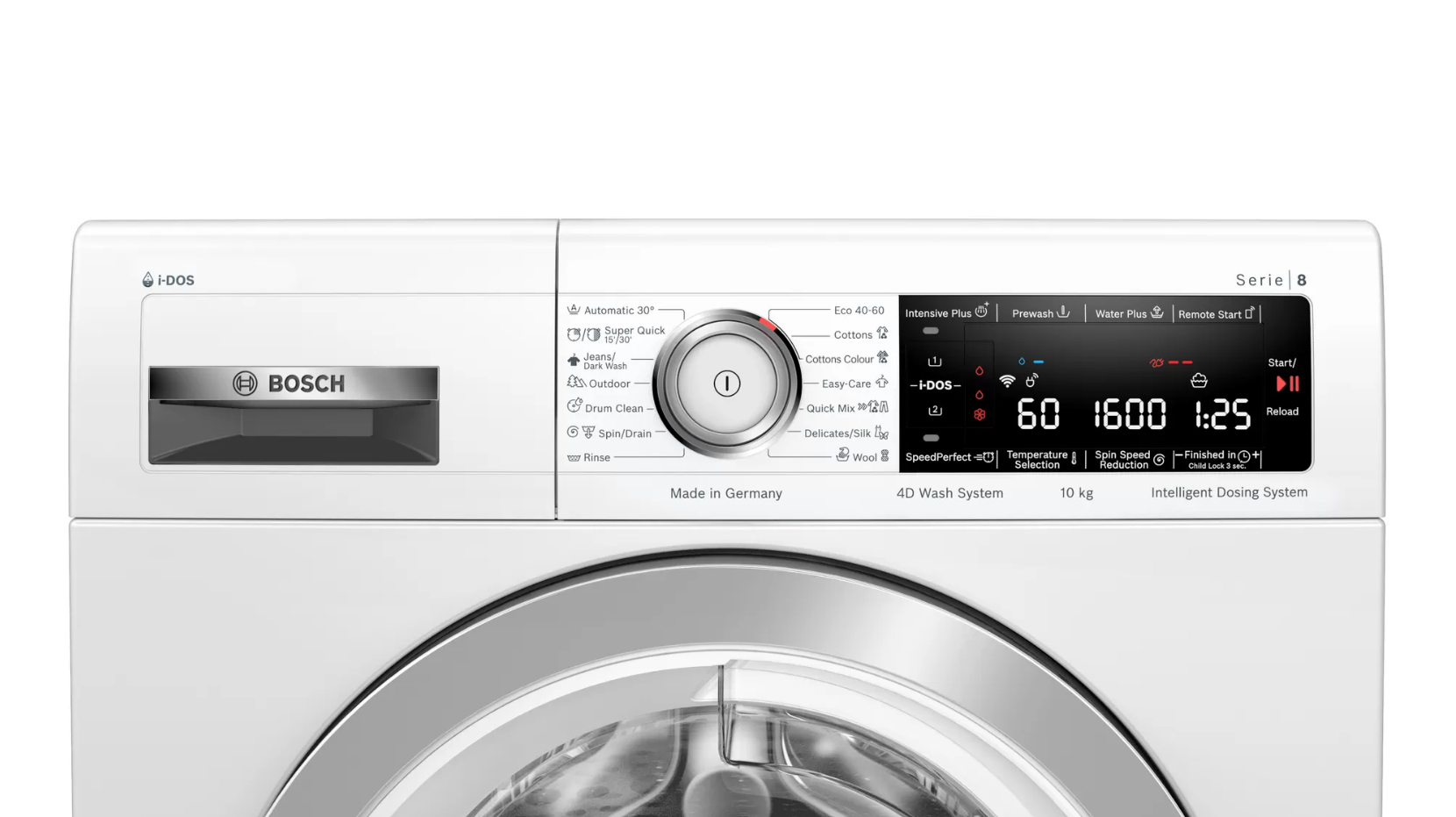Tap the SpeedPerfect button

tap(949, 457)
